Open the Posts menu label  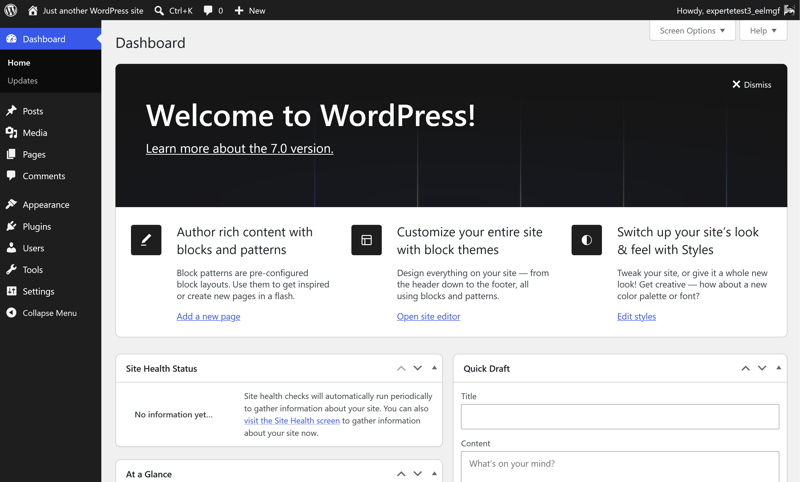(33, 111)
